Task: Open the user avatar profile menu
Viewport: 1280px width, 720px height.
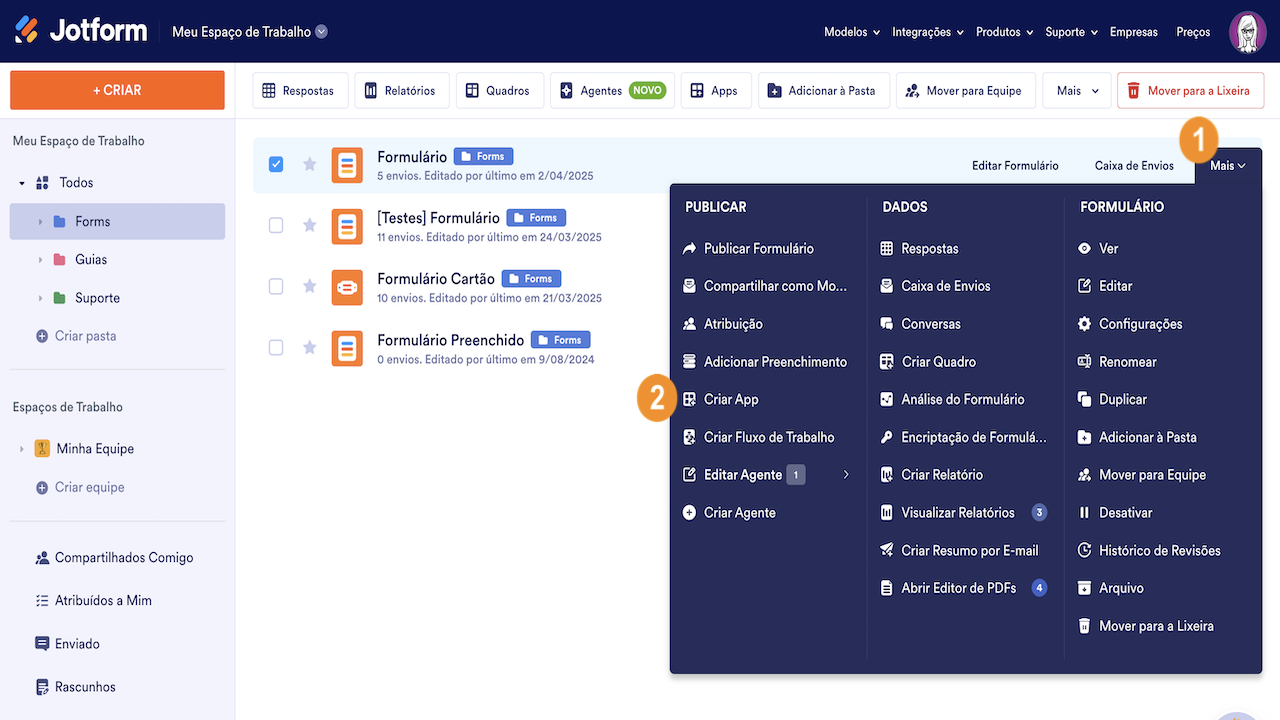Action: [1247, 32]
